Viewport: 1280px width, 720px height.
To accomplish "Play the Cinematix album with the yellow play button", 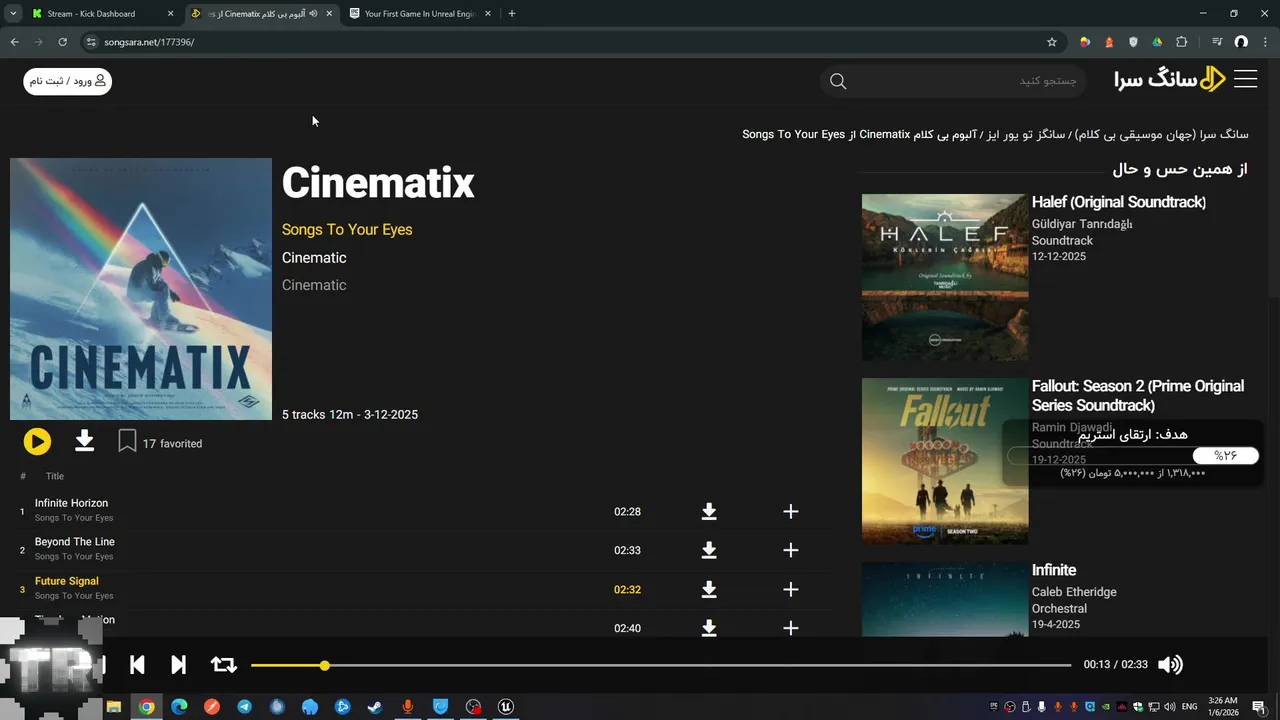I will click(x=37, y=441).
